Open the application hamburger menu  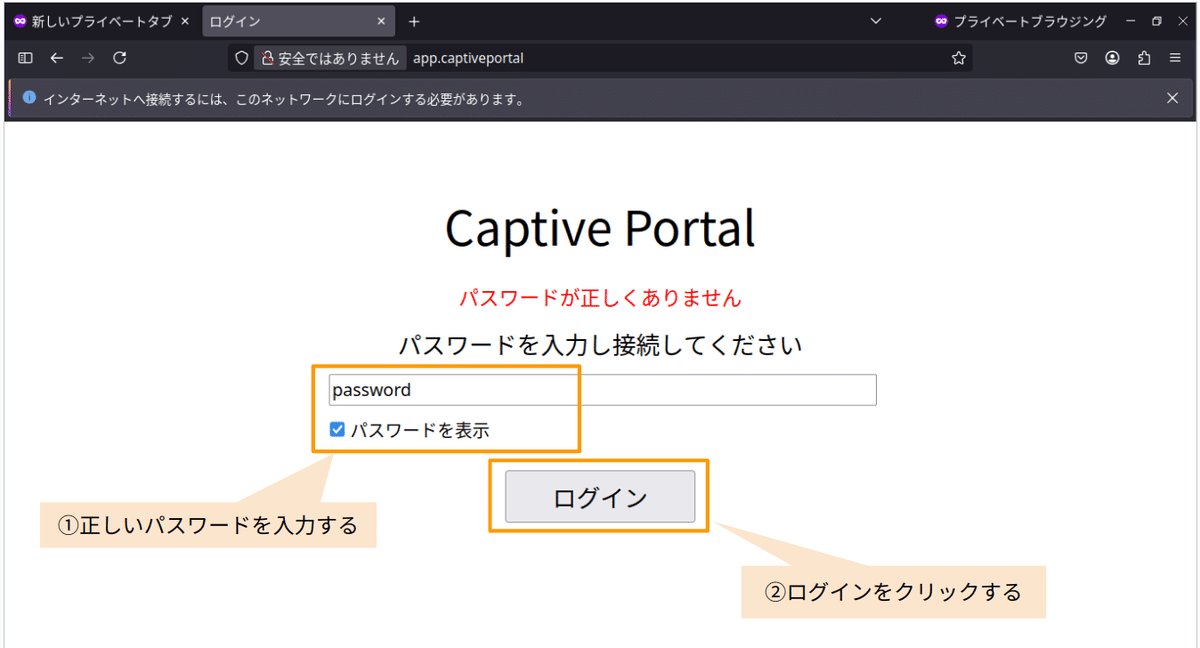1176,58
